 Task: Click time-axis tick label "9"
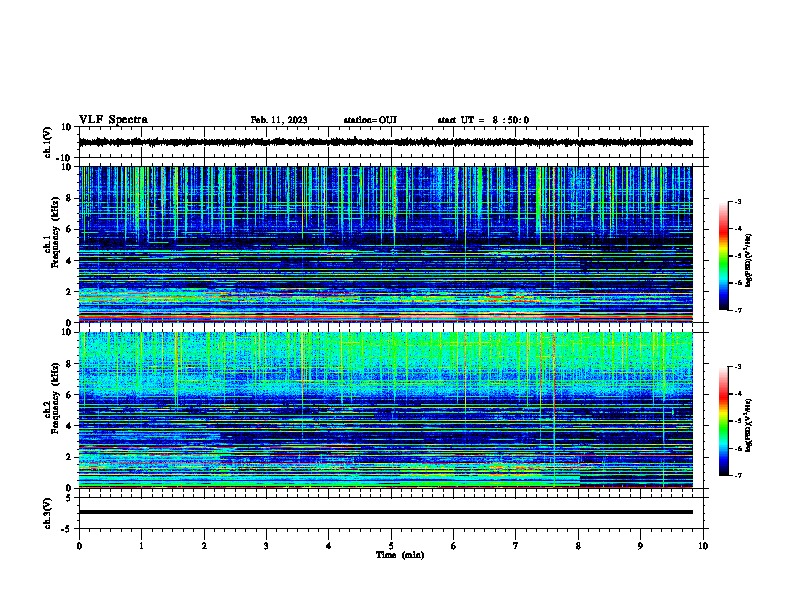click(640, 546)
